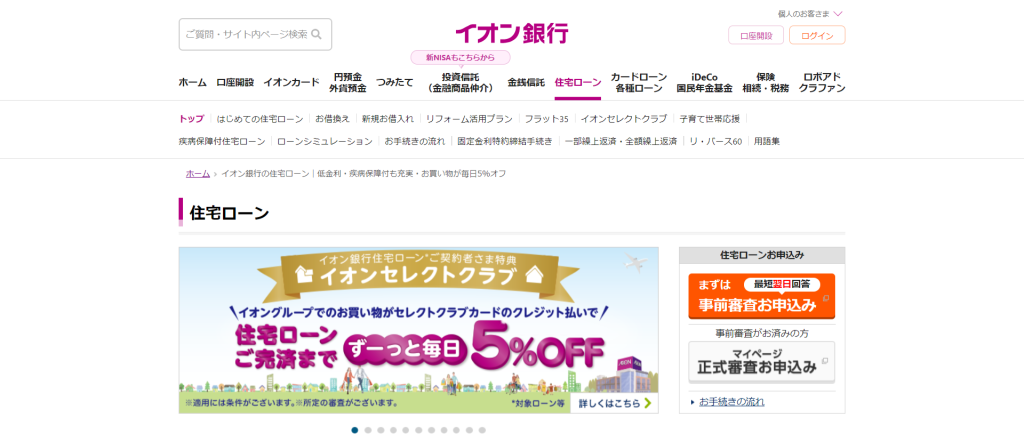
Task: Open 保険 相続・税務 menu
Action: click(765, 82)
